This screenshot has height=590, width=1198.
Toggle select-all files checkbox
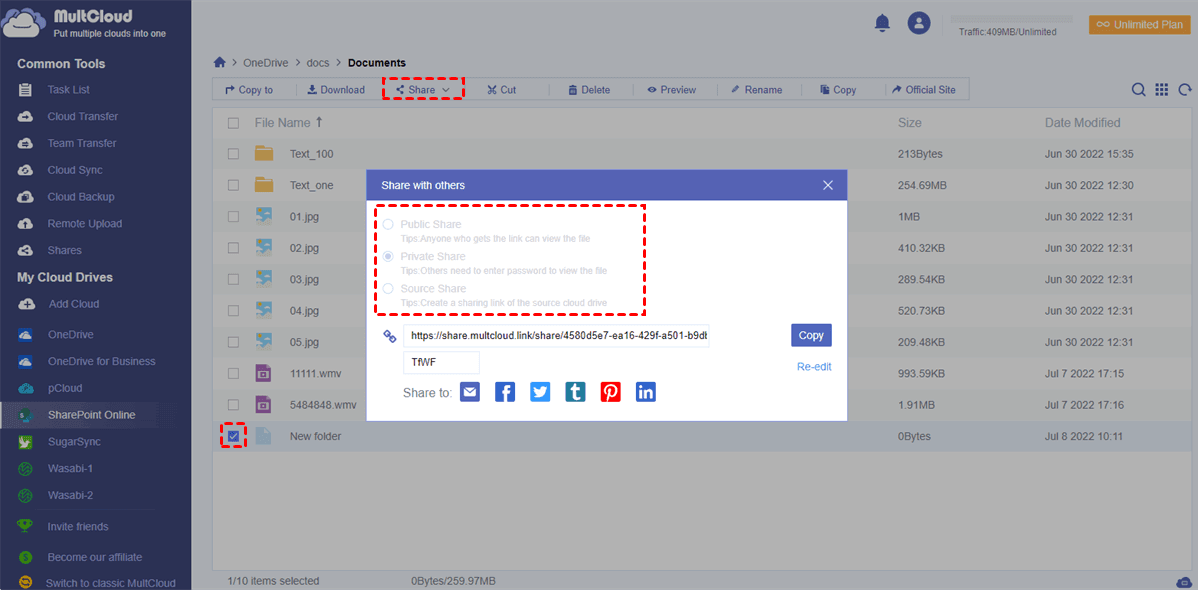pos(234,123)
